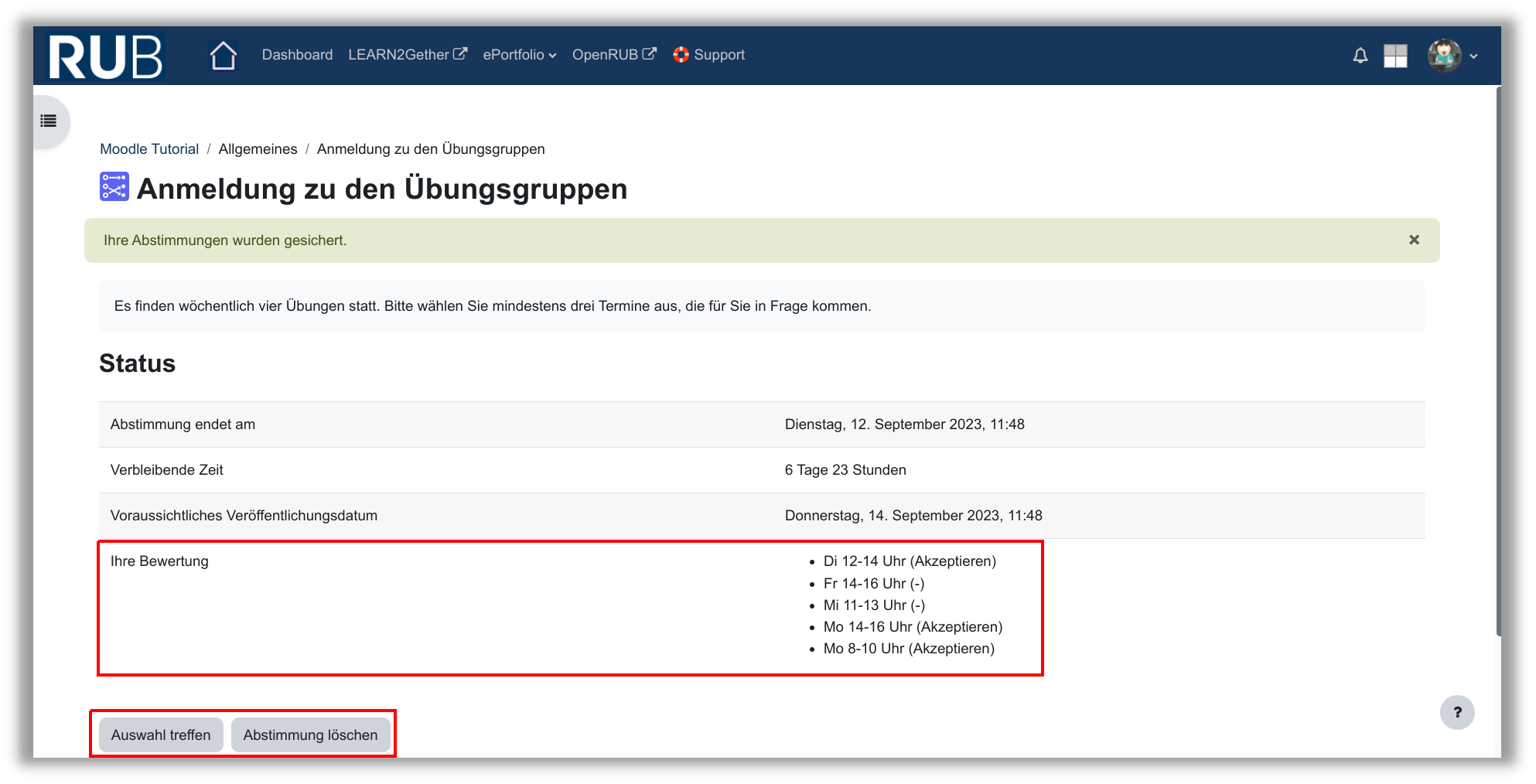The width and height of the screenshot is (1536, 784).
Task: Open the notifications bell
Action: point(1360,56)
